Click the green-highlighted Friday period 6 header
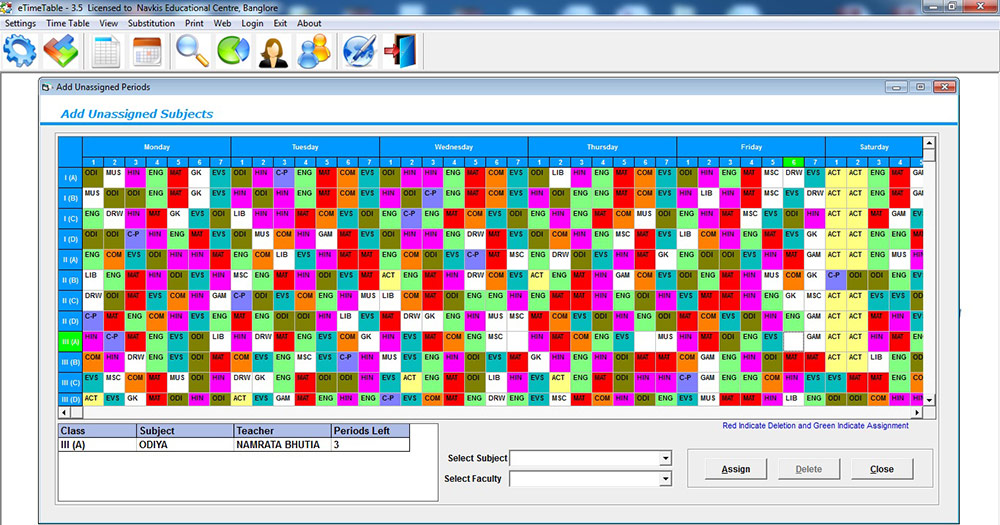1000x525 pixels. (x=793, y=162)
